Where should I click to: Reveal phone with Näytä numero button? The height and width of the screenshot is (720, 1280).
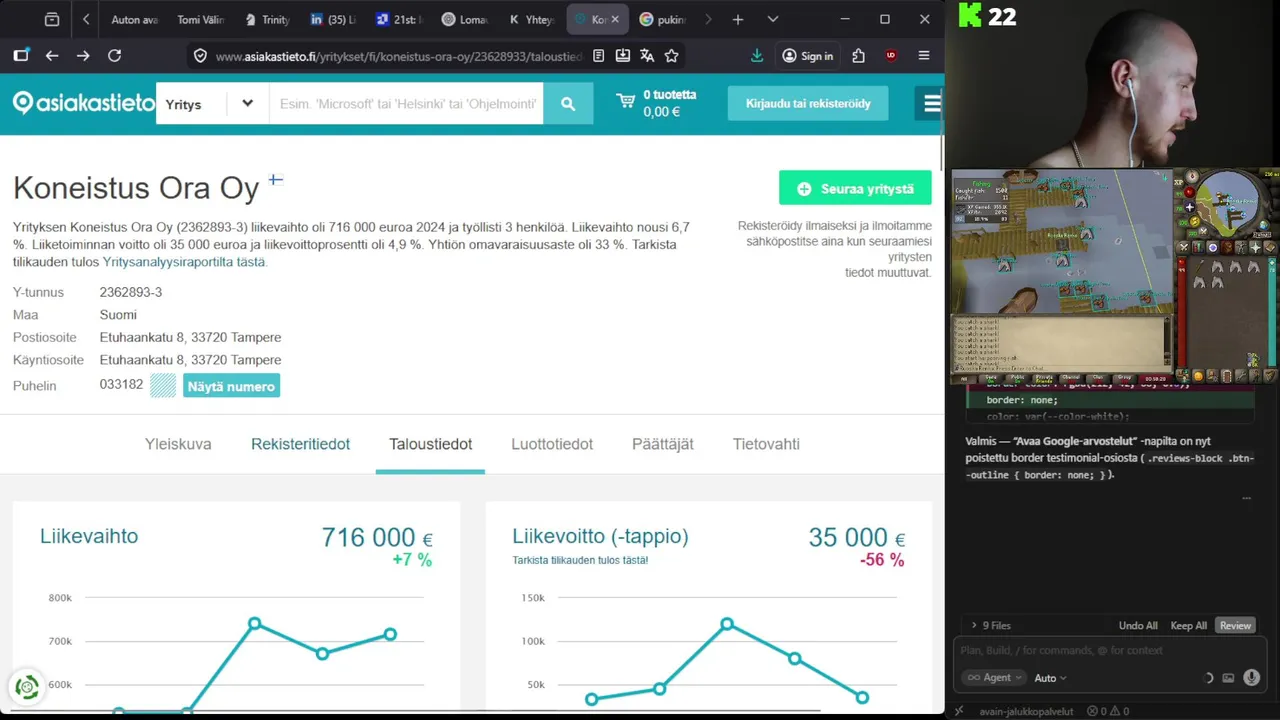click(231, 386)
